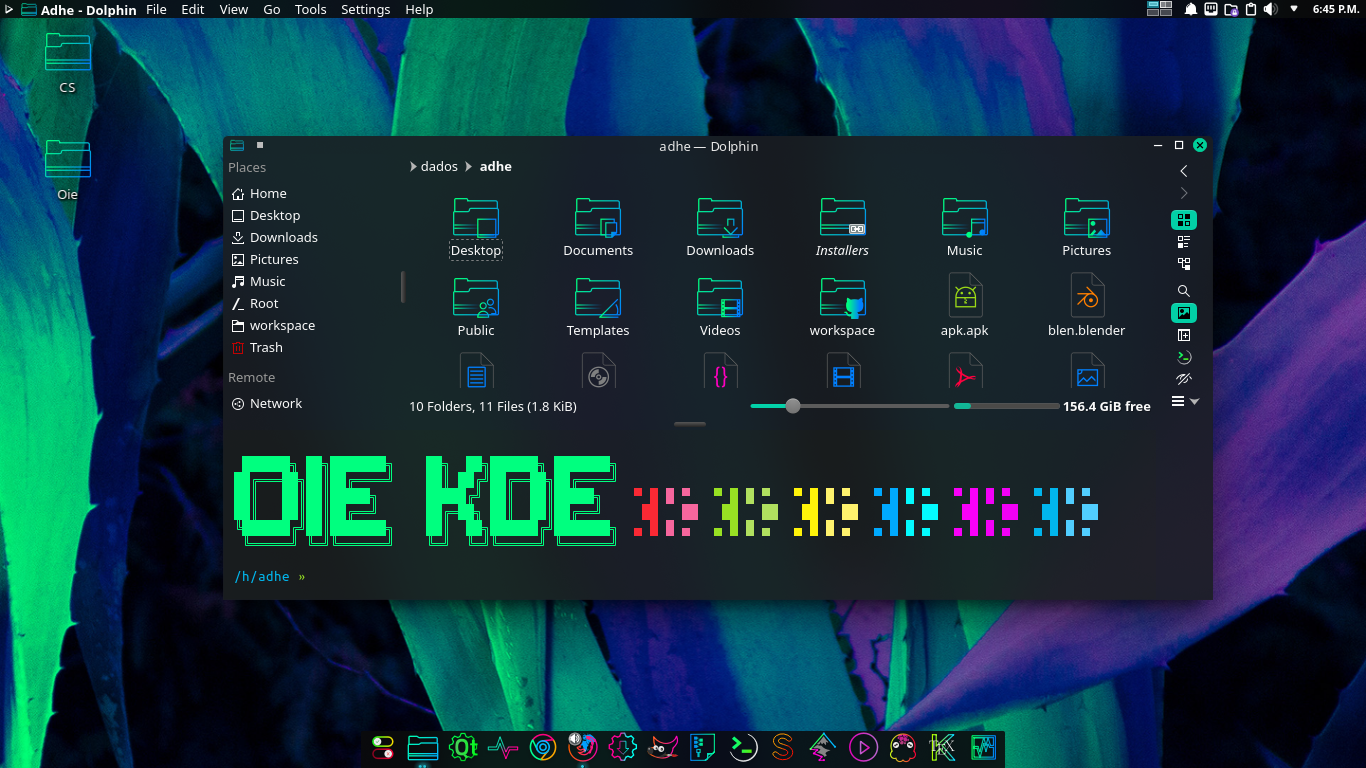1366x768 pixels.
Task: Open the virtual desktop pager
Action: (1159, 9)
